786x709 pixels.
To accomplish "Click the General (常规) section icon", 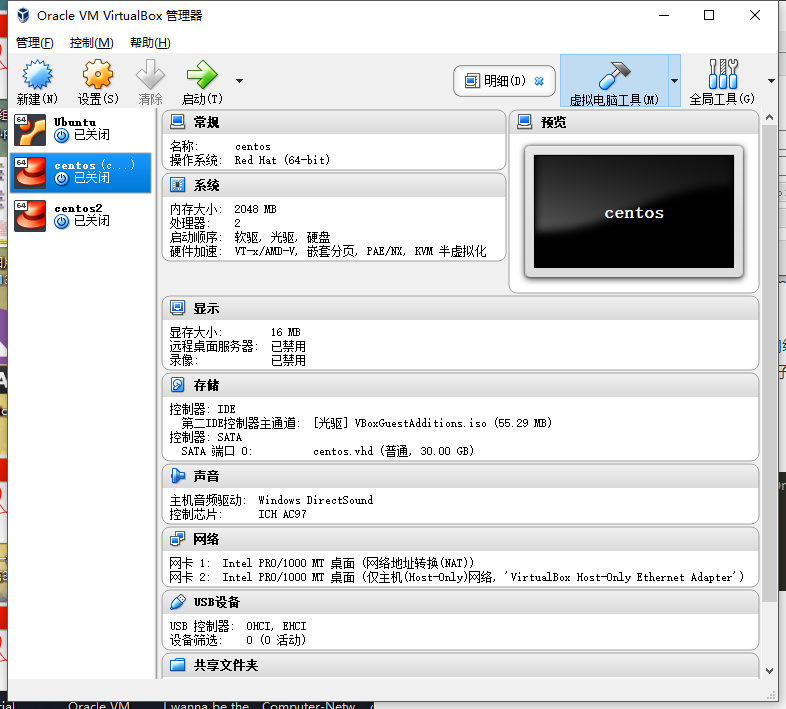I will click(x=177, y=122).
